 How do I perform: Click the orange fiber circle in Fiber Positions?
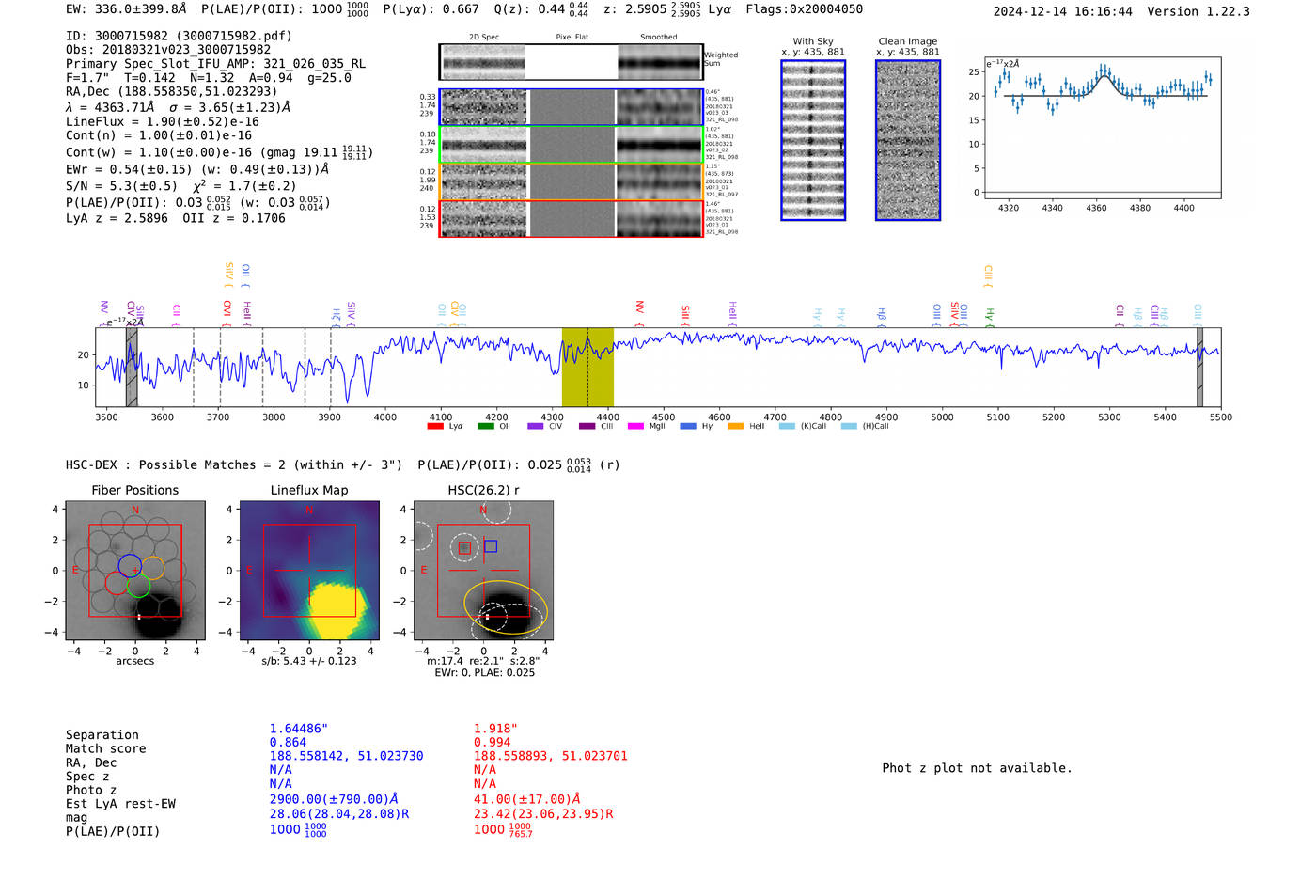(152, 568)
